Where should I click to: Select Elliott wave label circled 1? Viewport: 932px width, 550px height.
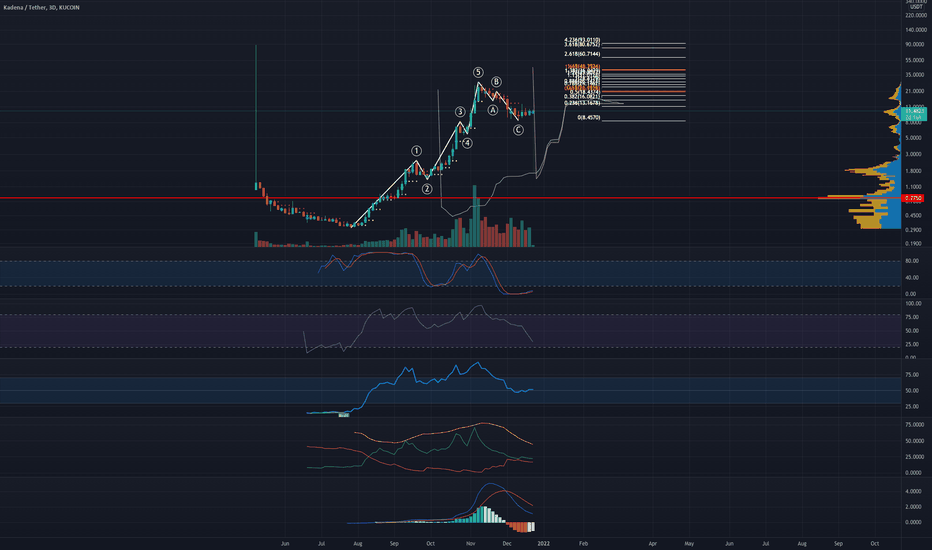coord(417,151)
